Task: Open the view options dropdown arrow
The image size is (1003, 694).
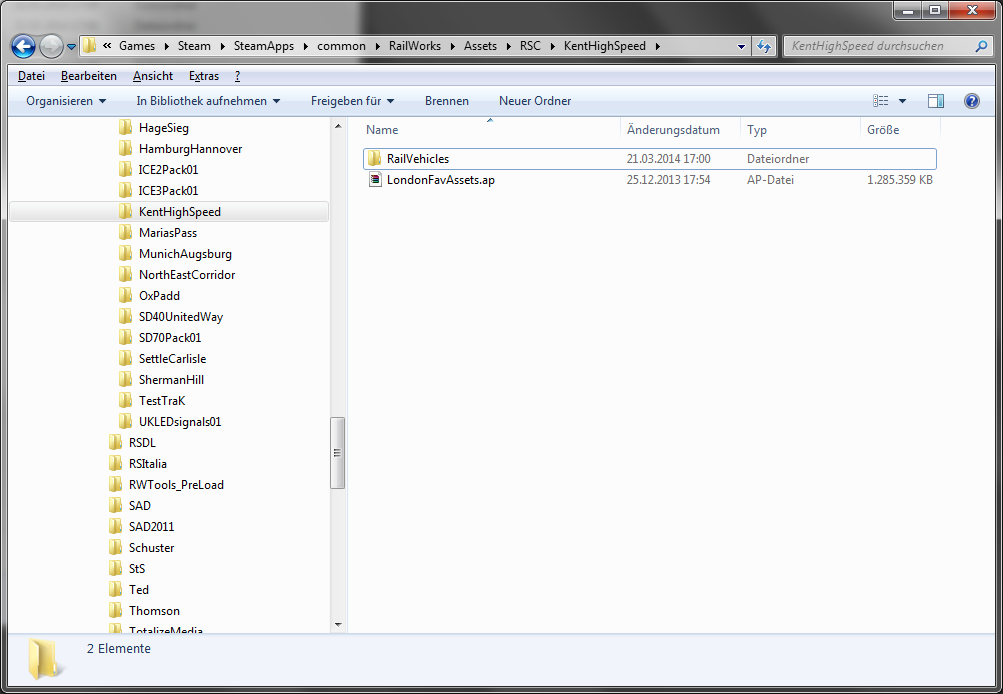Action: (903, 101)
